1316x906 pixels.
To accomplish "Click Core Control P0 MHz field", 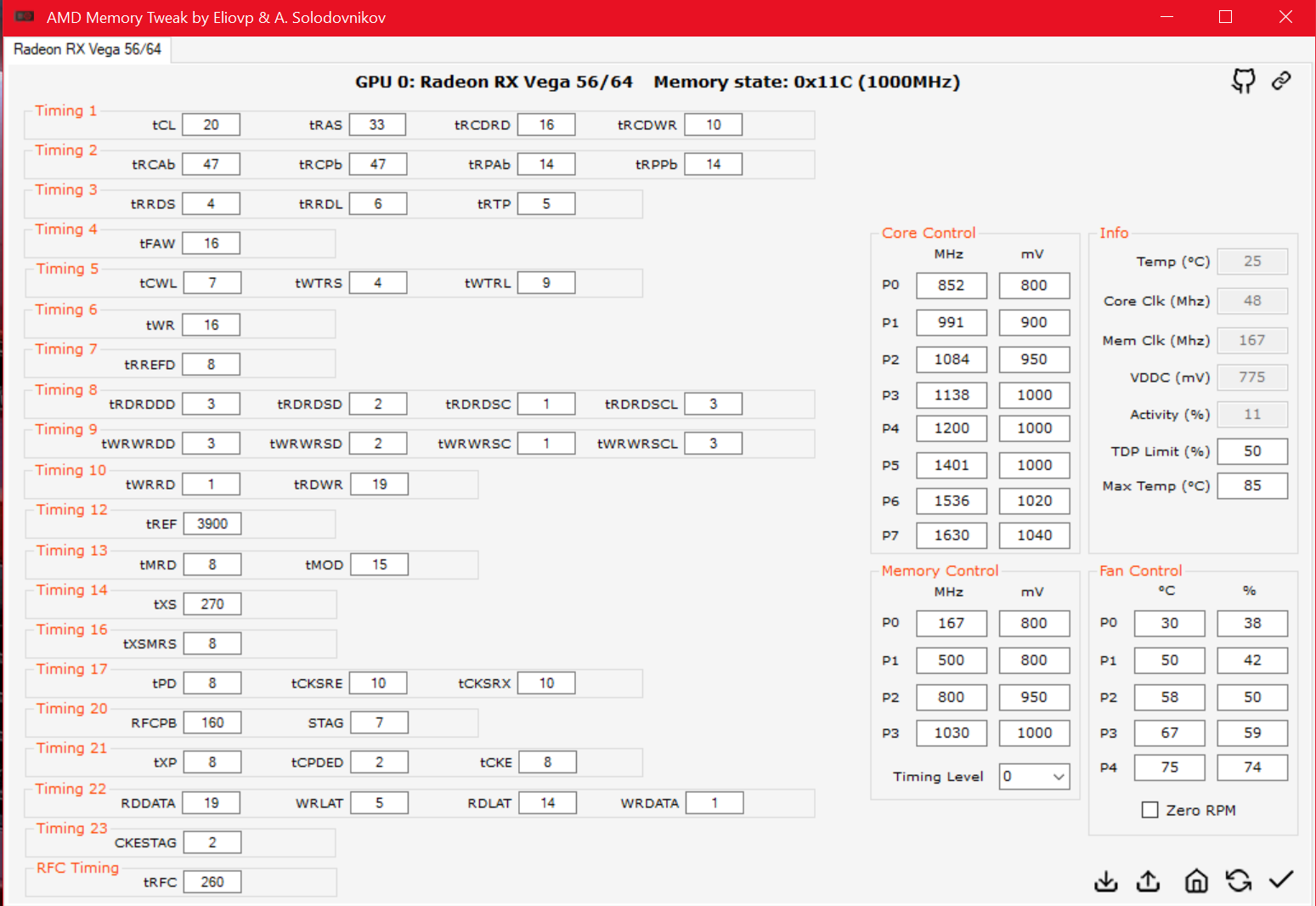I will click(952, 286).
